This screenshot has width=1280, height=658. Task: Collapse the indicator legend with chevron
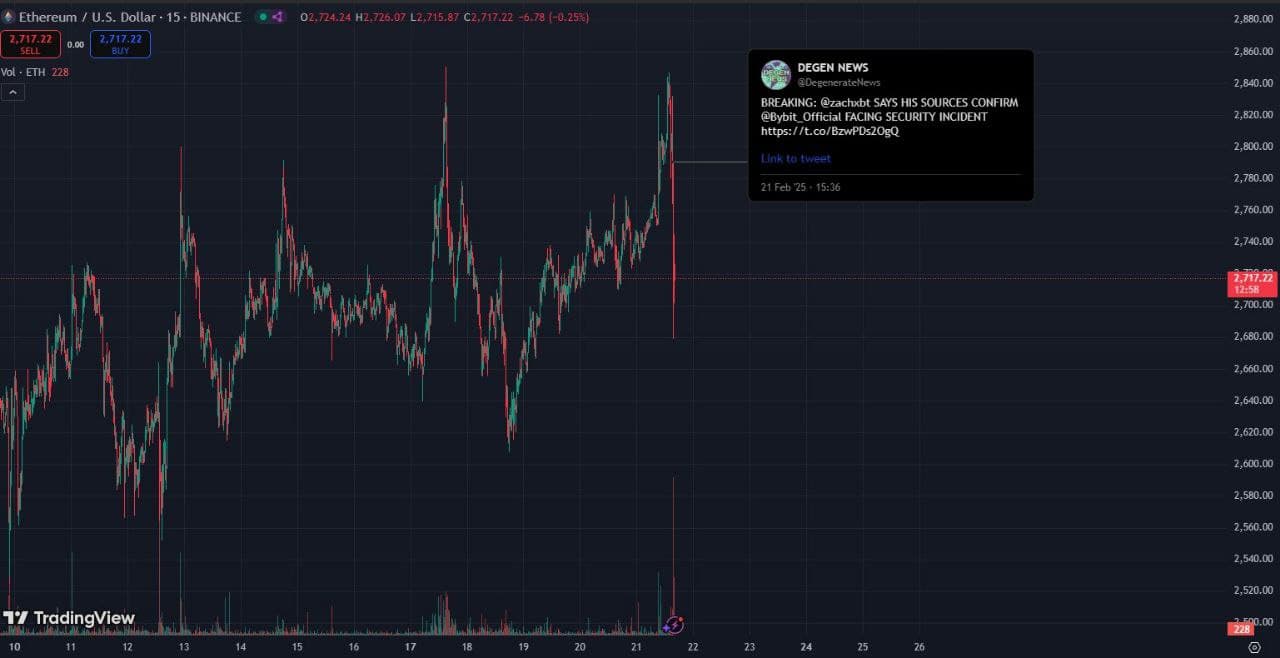tap(13, 92)
